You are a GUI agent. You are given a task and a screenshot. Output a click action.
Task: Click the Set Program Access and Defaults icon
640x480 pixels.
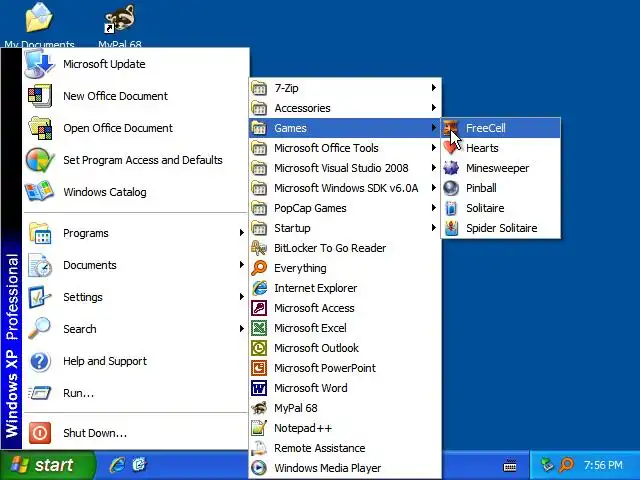[40, 160]
